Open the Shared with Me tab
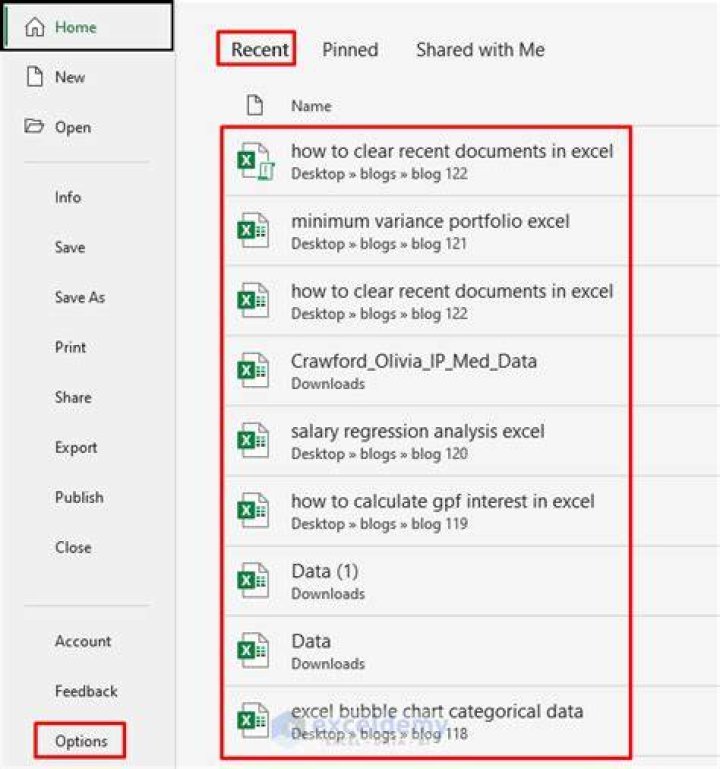The width and height of the screenshot is (720, 769). (480, 50)
